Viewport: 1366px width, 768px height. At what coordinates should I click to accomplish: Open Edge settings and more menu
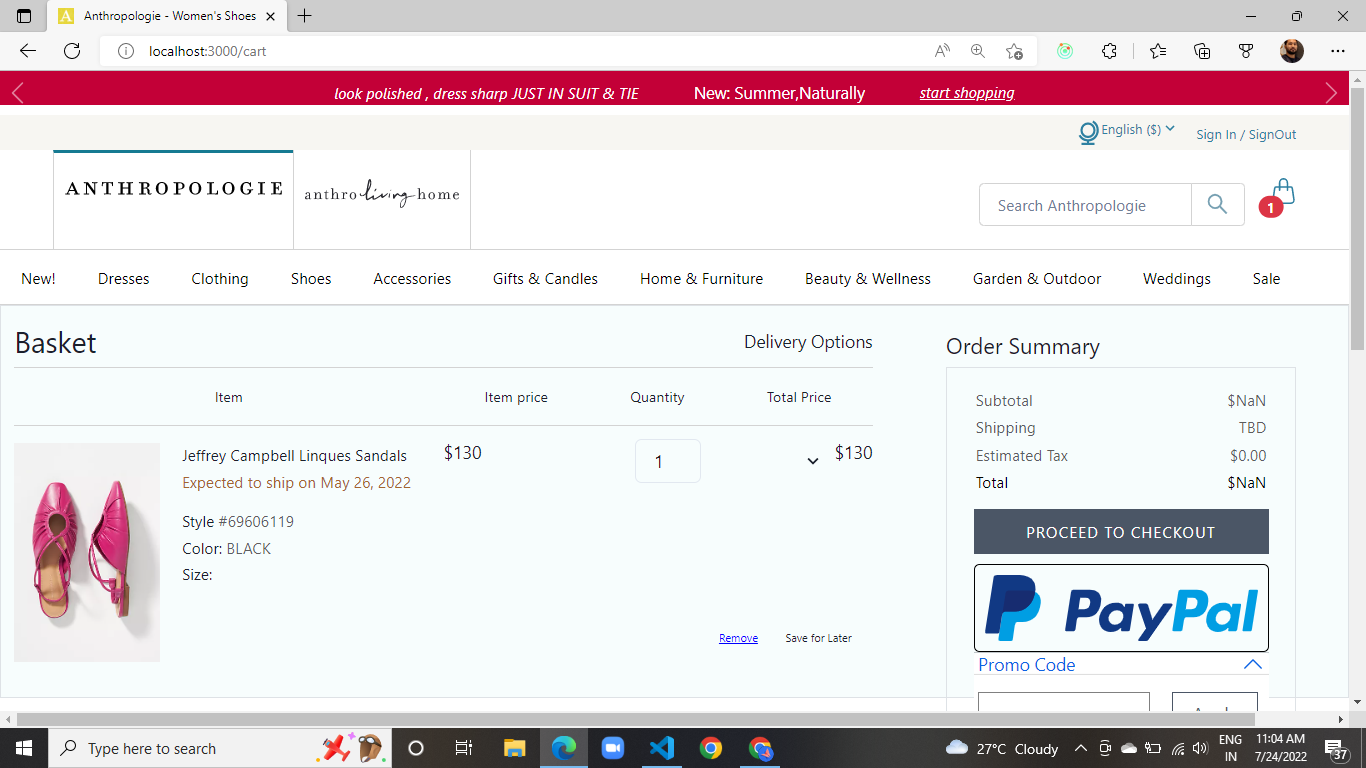(1338, 51)
